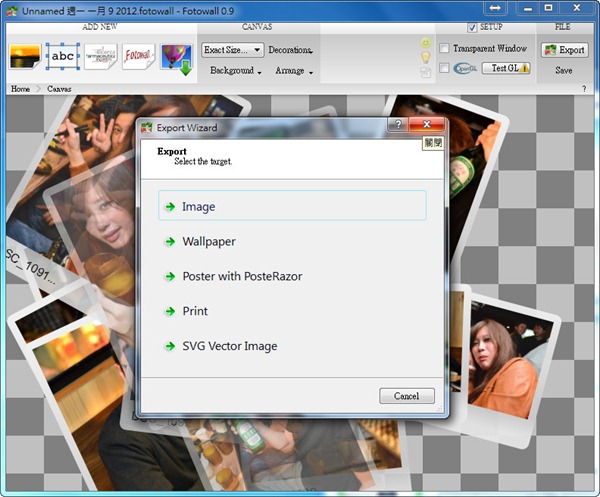The height and width of the screenshot is (497, 600).
Task: Cancel the Export Wizard dialog
Action: click(407, 396)
